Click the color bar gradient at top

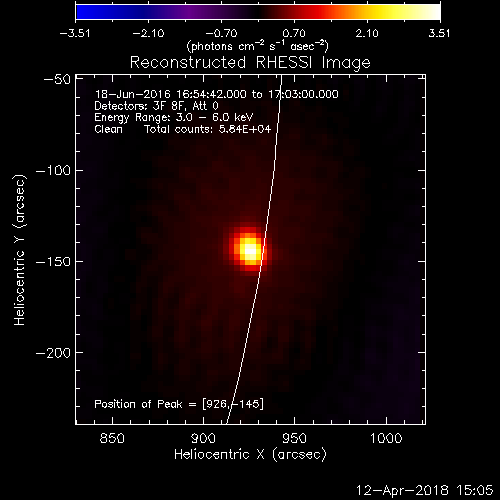pos(258,12)
